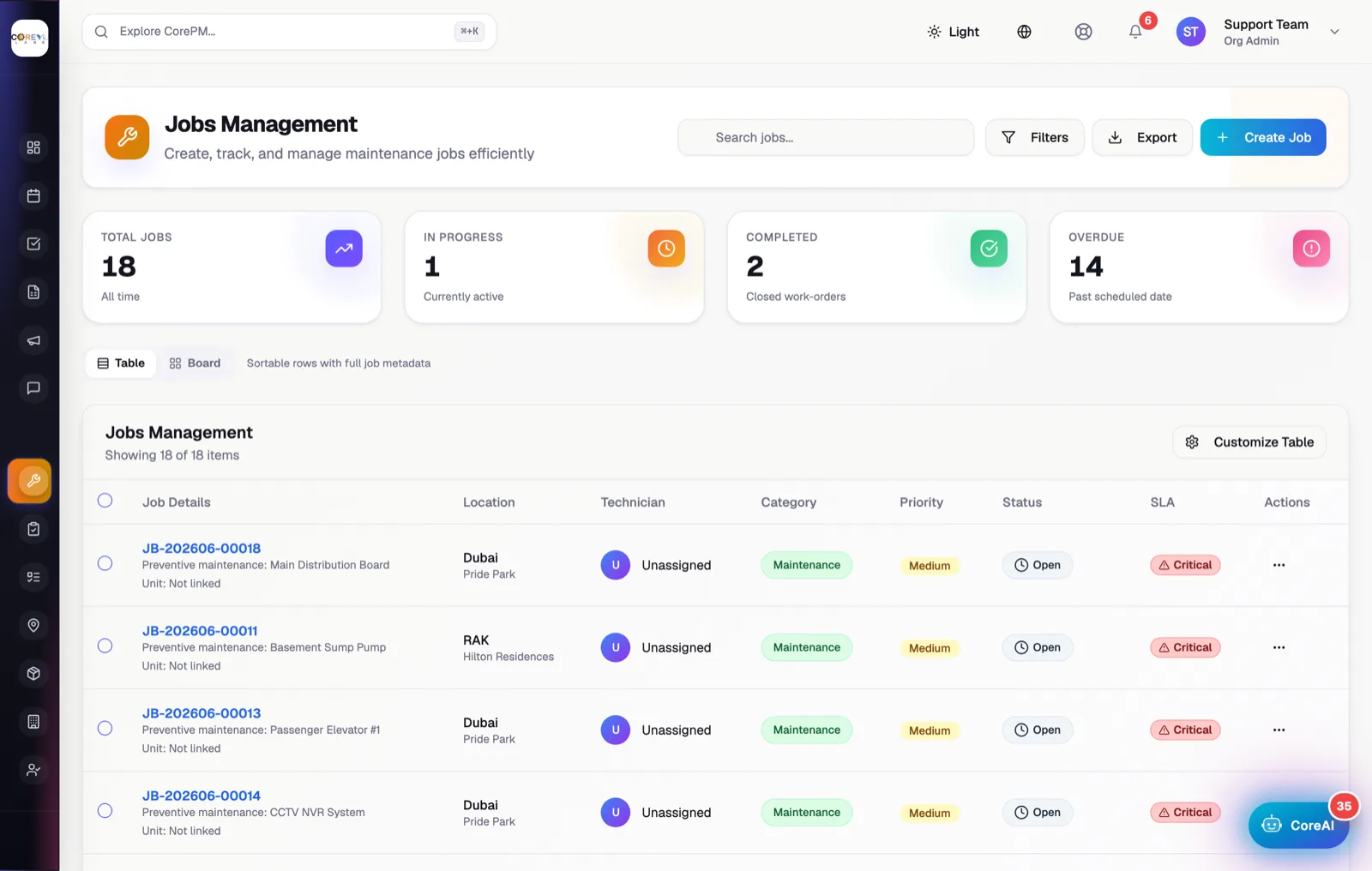Screen dimensions: 1372x871
Task: Open the chat message icon in sidebar
Action: pyautogui.click(x=33, y=388)
